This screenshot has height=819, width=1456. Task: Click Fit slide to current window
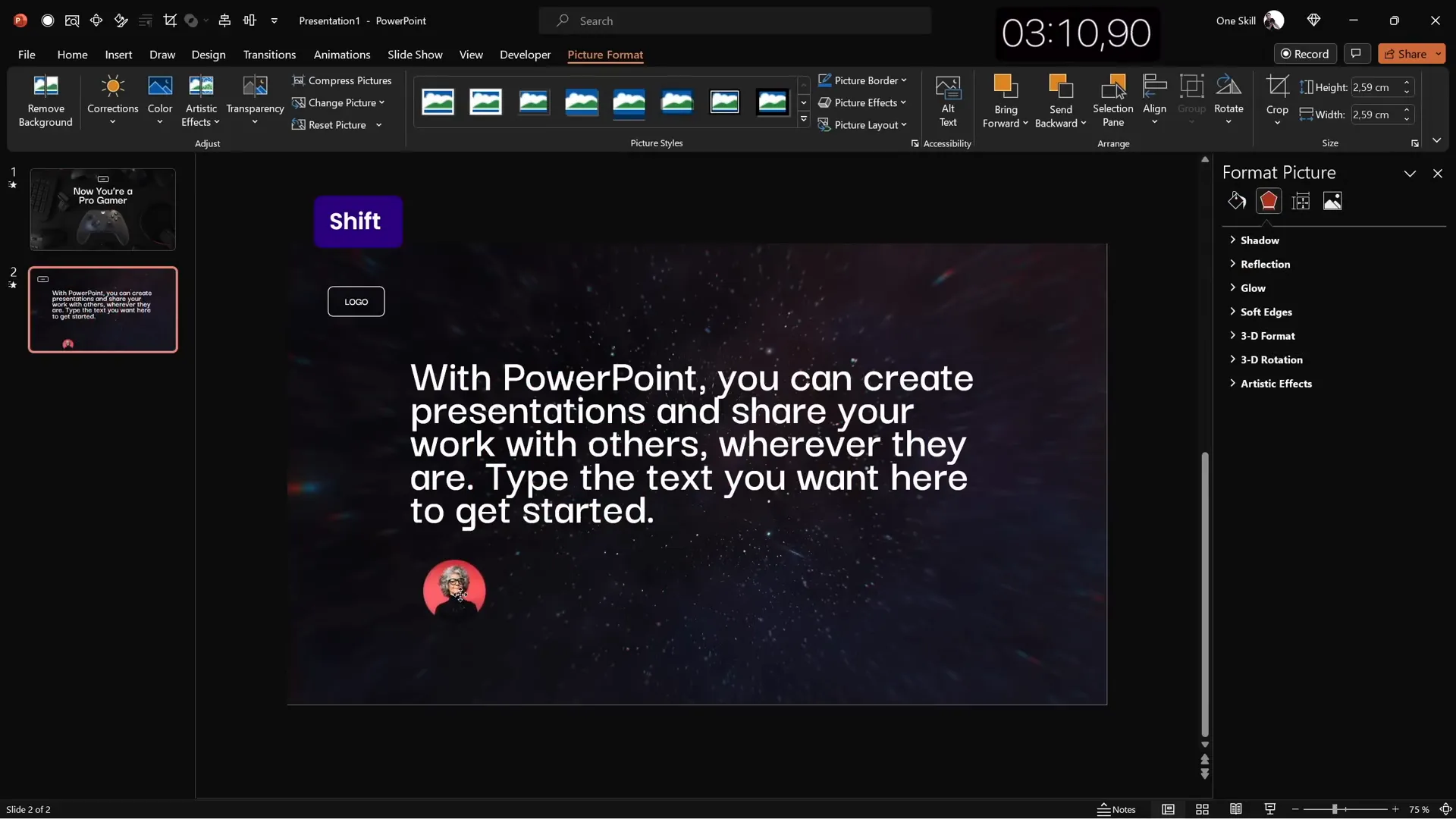point(1445,809)
